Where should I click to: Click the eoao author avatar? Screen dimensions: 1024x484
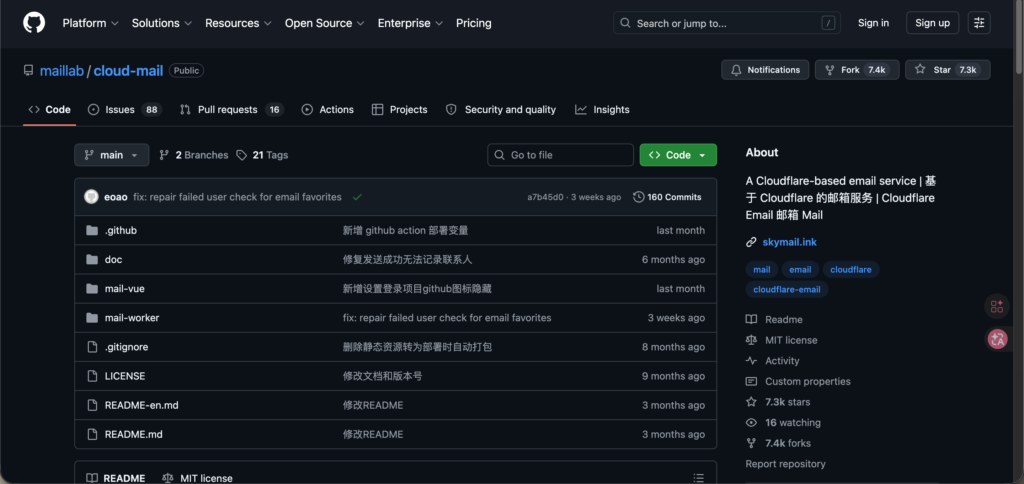pos(92,197)
